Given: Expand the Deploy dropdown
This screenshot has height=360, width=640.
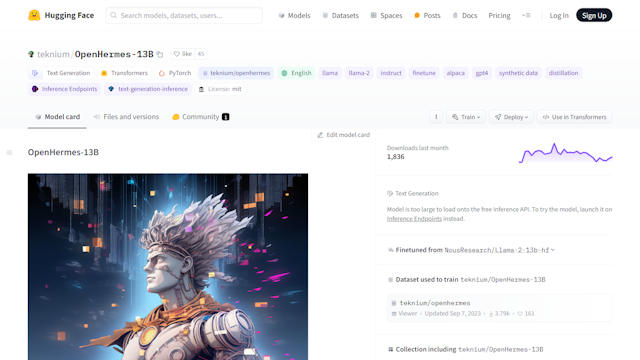Looking at the screenshot, I should tap(511, 117).
